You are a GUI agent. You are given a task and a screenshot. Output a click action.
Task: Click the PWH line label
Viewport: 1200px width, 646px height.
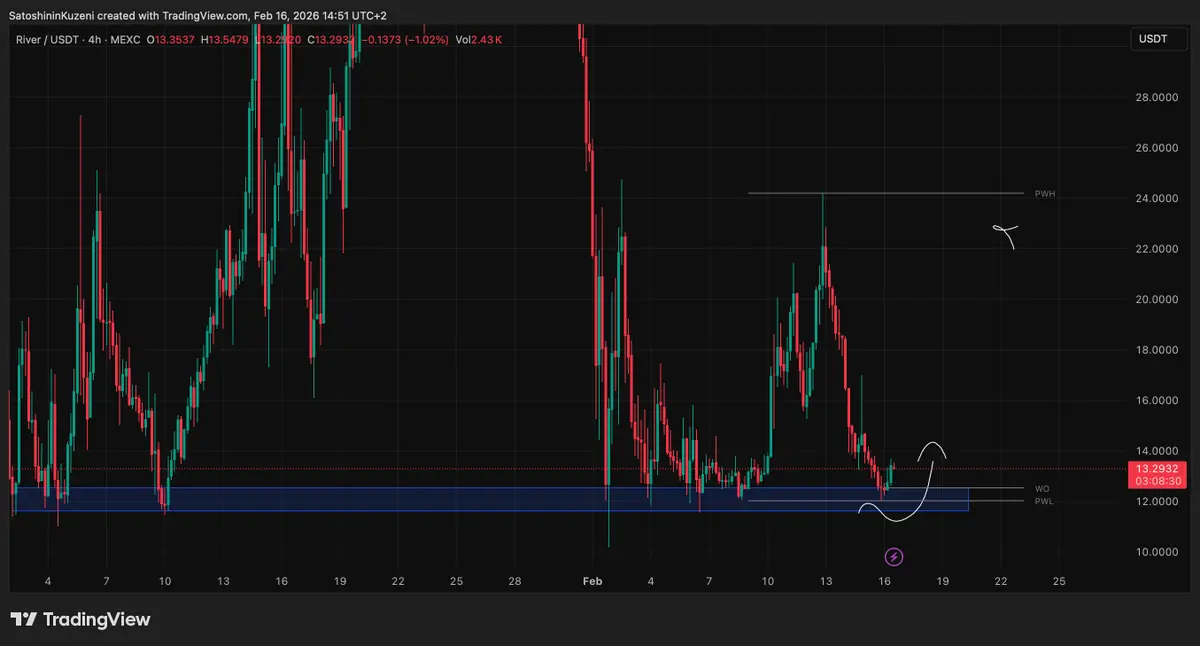click(1045, 193)
